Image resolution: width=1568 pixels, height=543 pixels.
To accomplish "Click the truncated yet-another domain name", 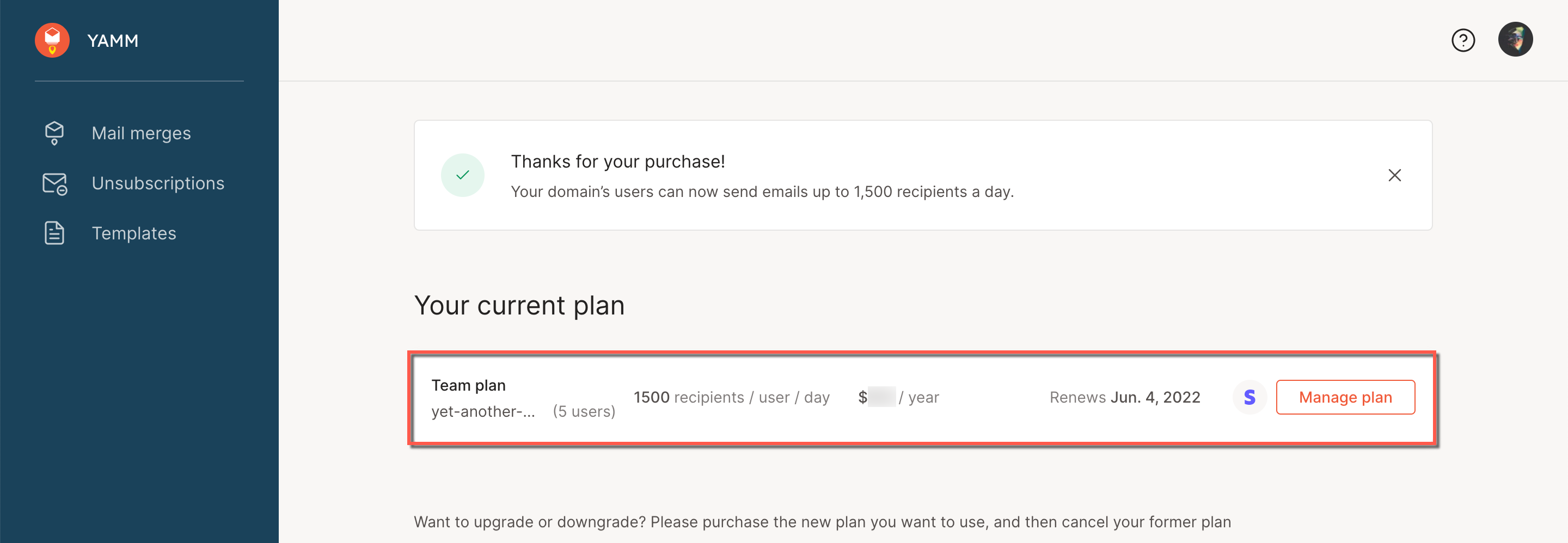I will pyautogui.click(x=483, y=412).
